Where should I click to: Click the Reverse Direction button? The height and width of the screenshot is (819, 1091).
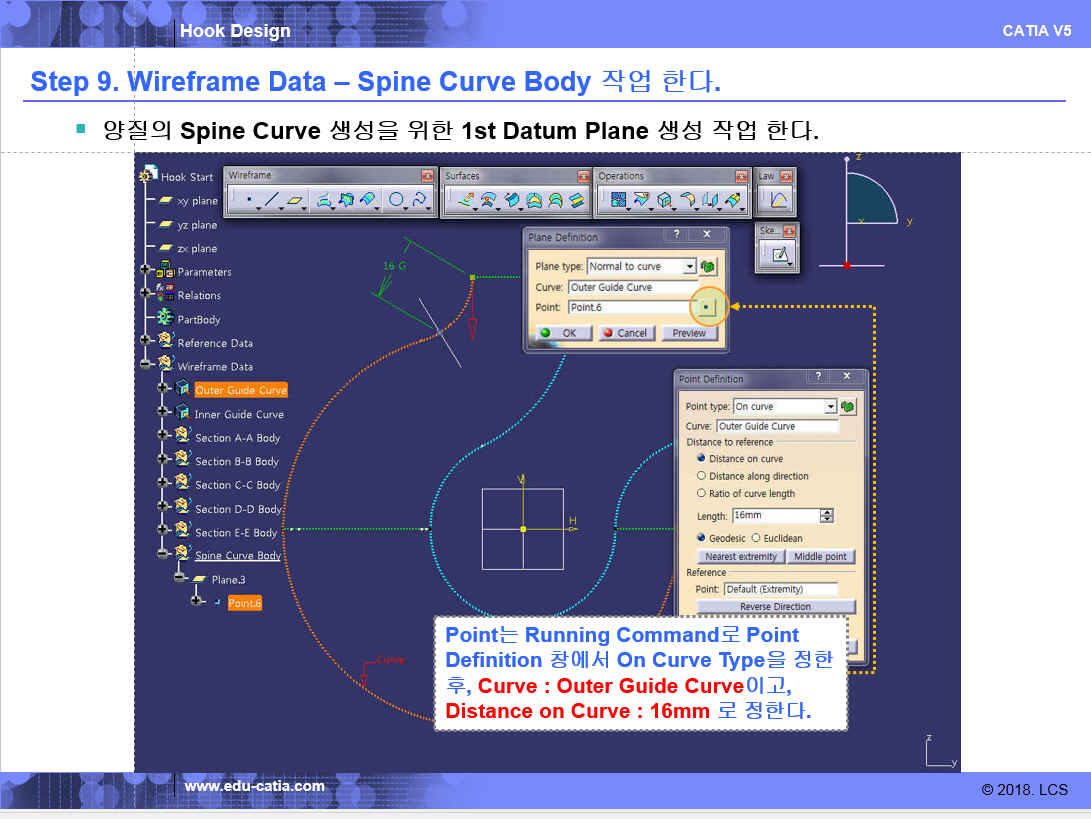pos(775,607)
